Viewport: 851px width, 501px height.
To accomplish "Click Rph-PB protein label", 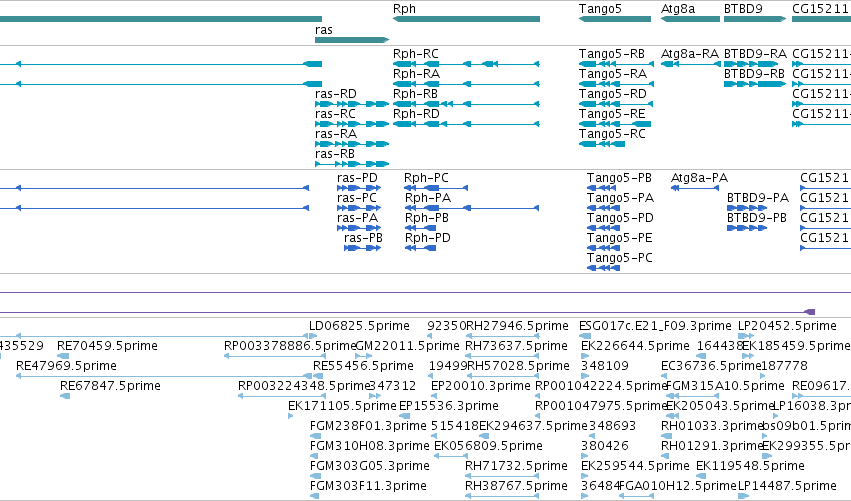I will coord(427,218).
